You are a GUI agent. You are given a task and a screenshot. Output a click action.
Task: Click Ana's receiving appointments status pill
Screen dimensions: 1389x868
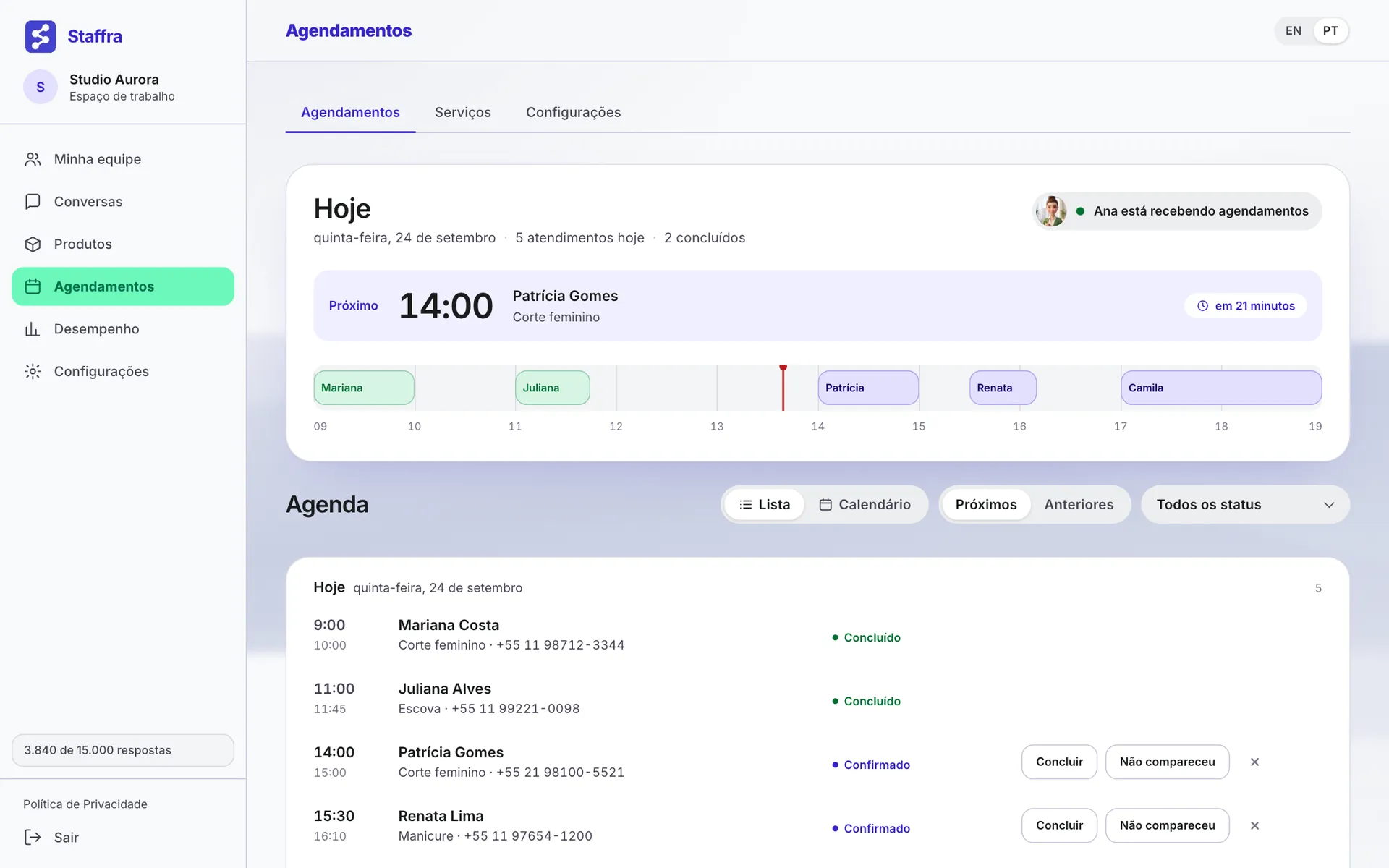pyautogui.click(x=1177, y=211)
